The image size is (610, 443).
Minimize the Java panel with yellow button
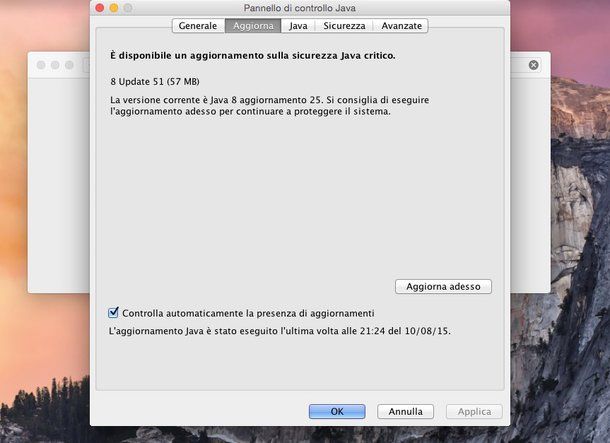tap(114, 8)
